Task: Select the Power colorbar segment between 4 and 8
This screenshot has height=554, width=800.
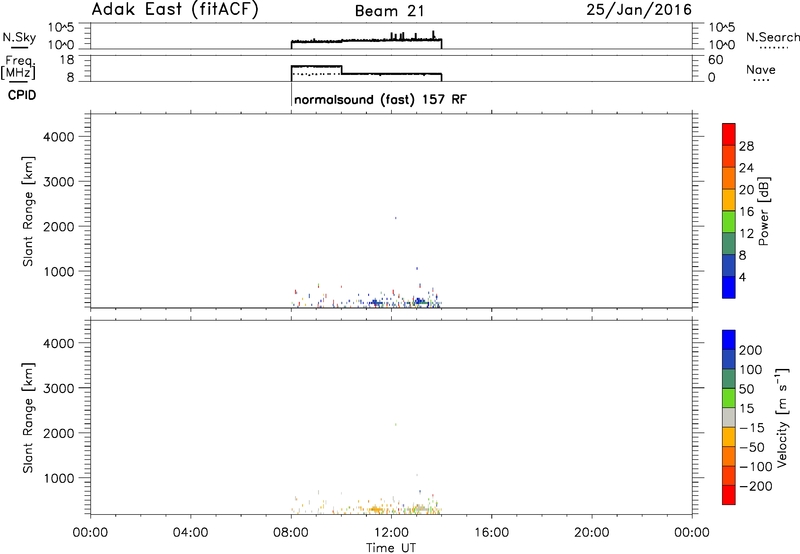Action: [x=729, y=266]
